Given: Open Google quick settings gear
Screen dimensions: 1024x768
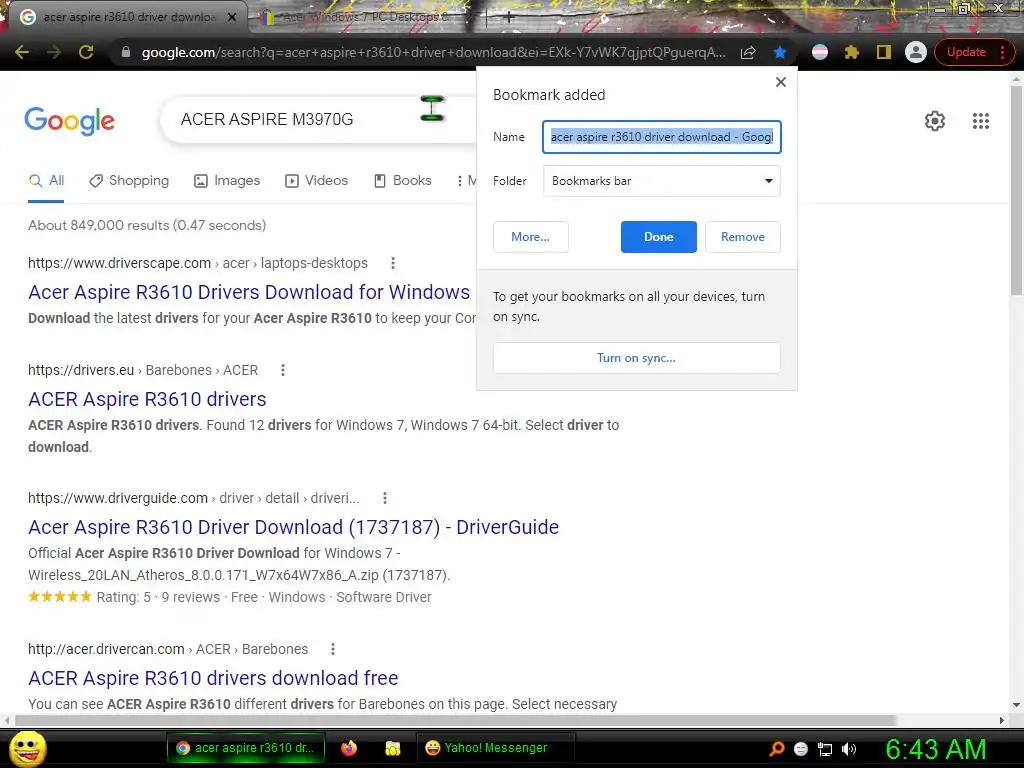Looking at the screenshot, I should click(935, 121).
